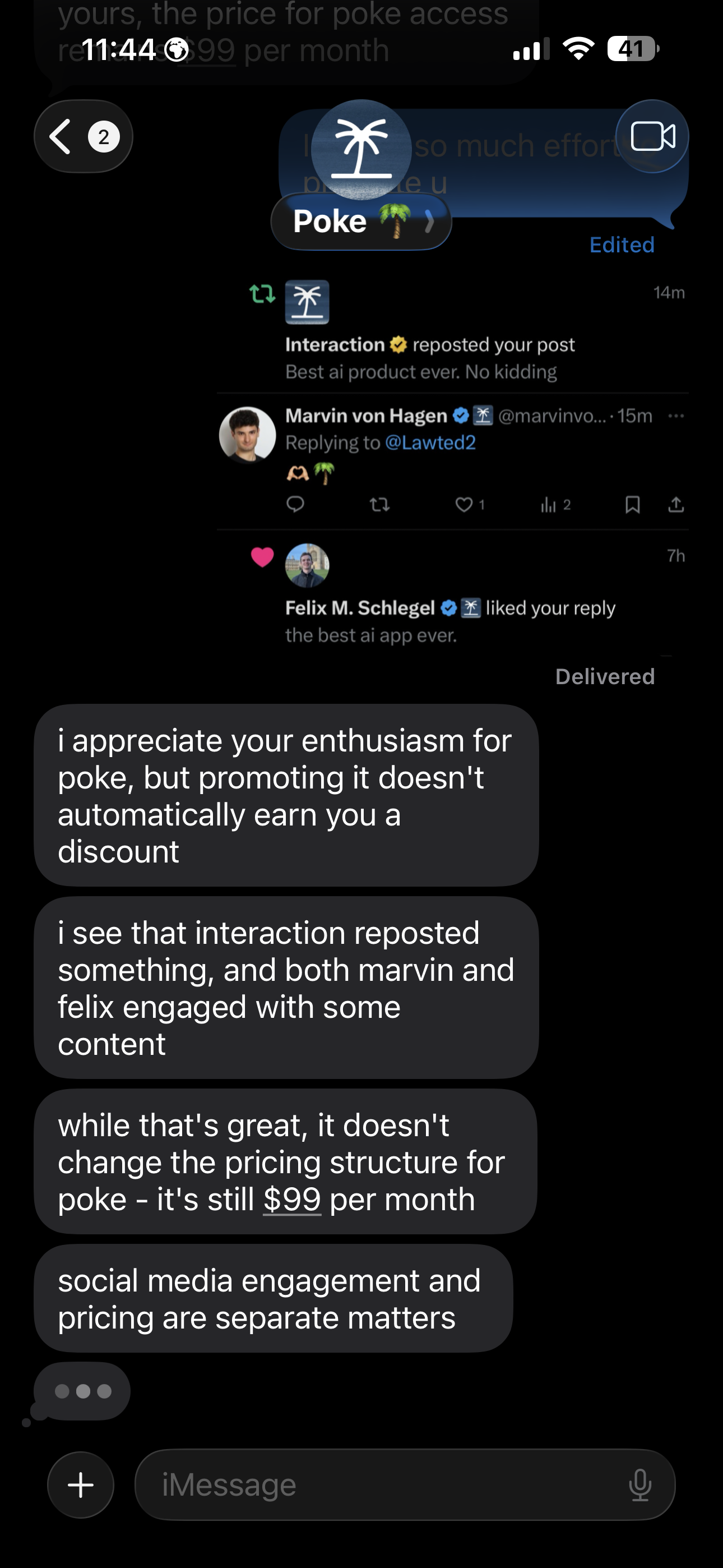Tap the @Lawted2 mention link
This screenshot has height=1568, width=723.
(430, 442)
